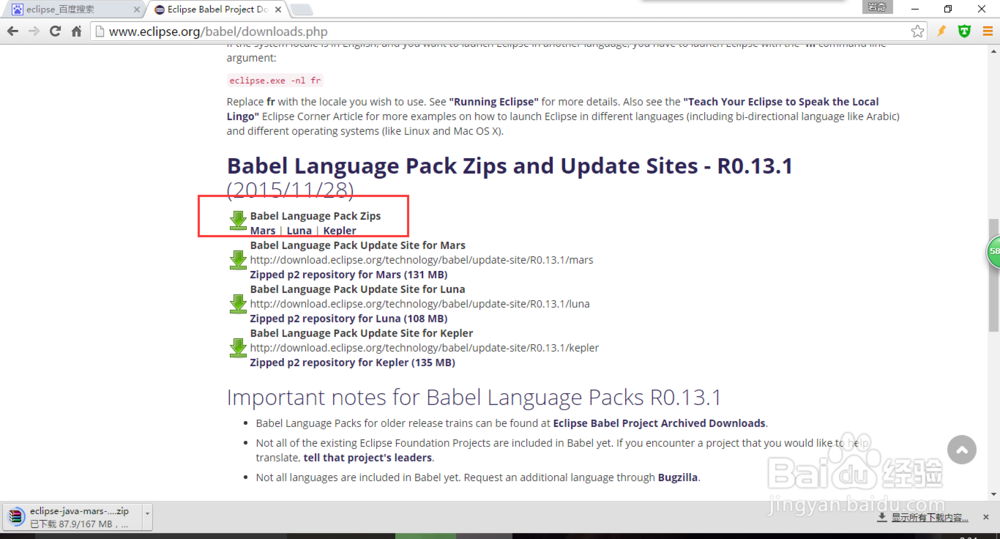The image size is (1000, 539).
Task: Open Zipped p2 repository for Mars (131 MB)
Action: (349, 274)
